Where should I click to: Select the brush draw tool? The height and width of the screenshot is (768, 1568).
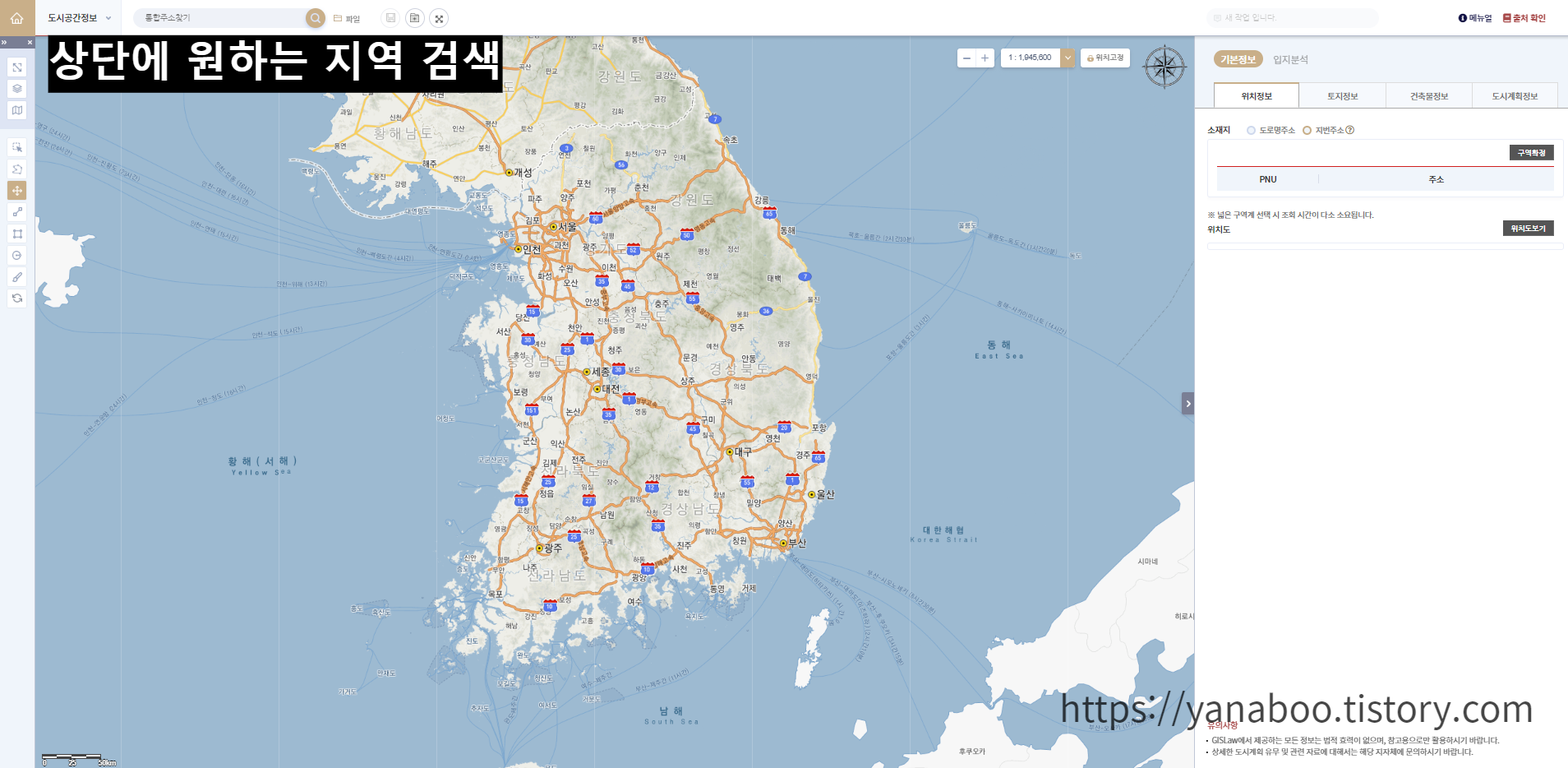coord(17,276)
